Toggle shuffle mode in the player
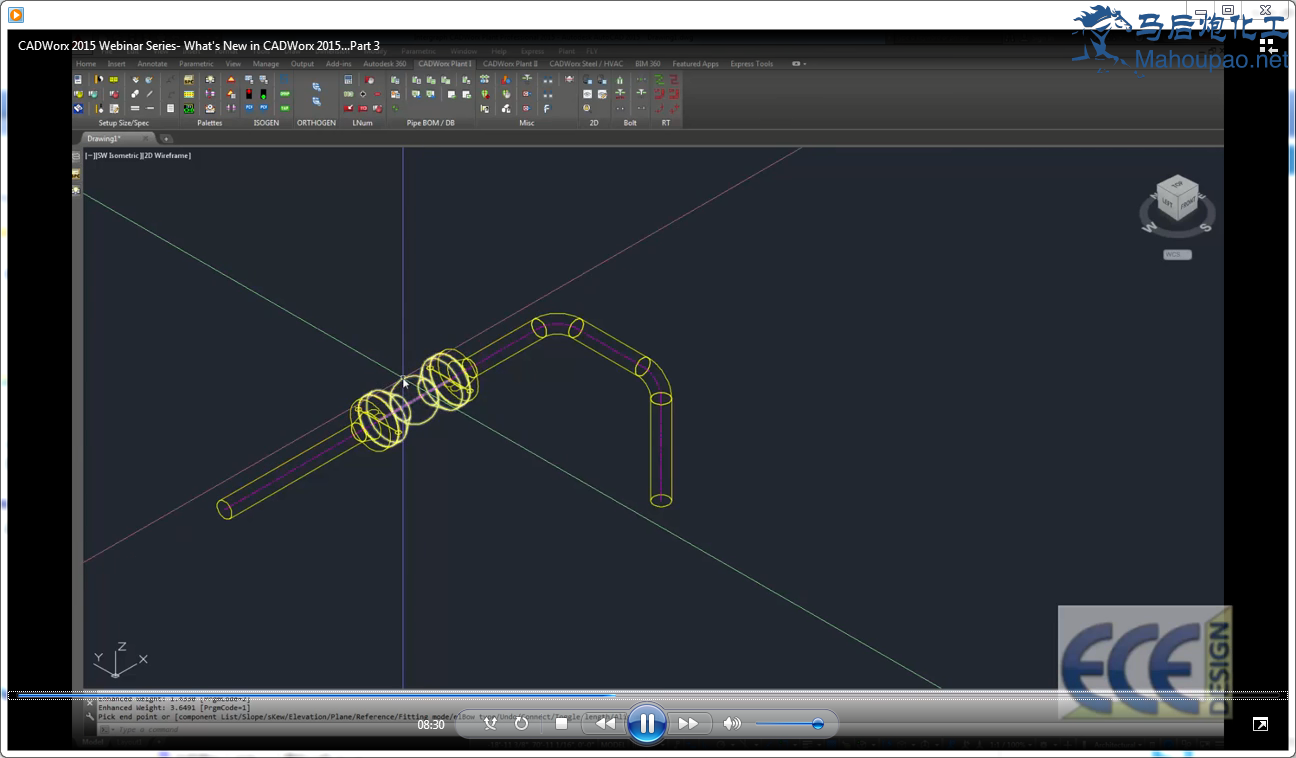Screen dimensions: 1296x758 (490, 723)
